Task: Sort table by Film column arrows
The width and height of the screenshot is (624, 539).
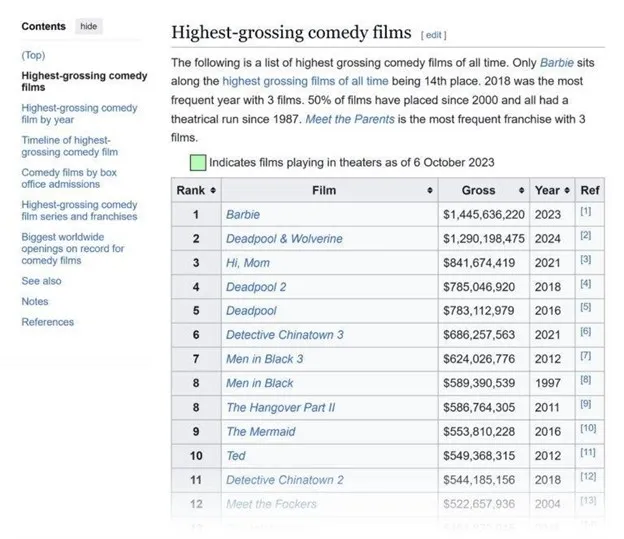Action: tap(430, 190)
